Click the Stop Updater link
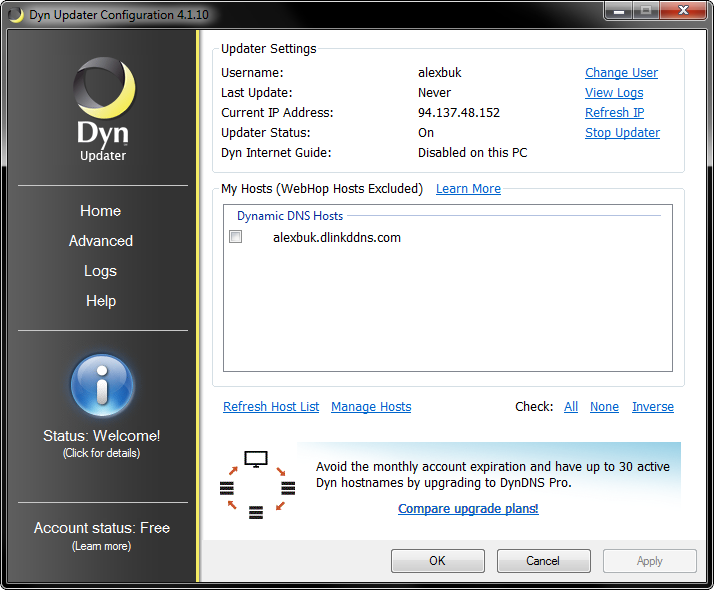Viewport: 714px width, 590px height. pos(622,133)
